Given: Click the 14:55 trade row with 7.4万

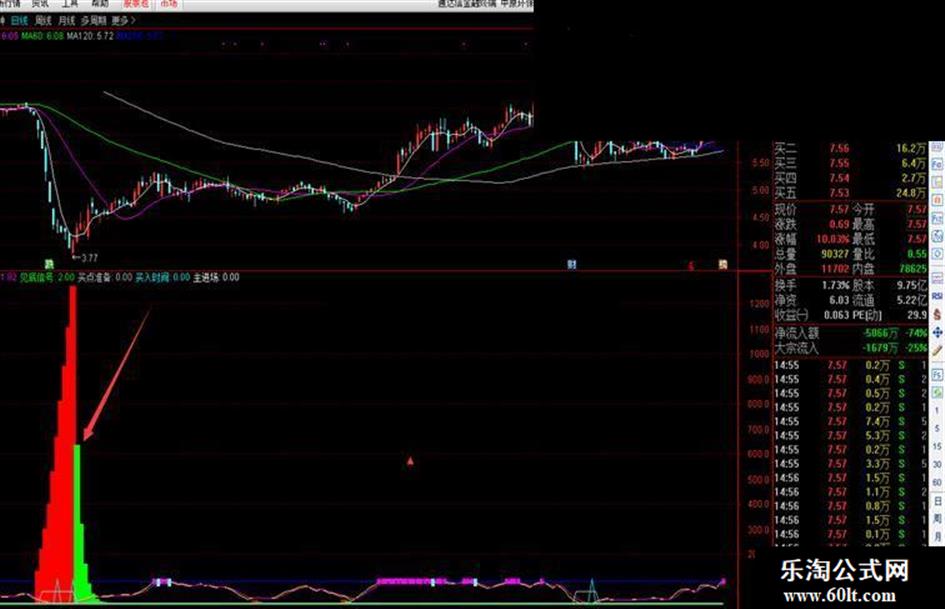Looking at the screenshot, I should 850,421.
